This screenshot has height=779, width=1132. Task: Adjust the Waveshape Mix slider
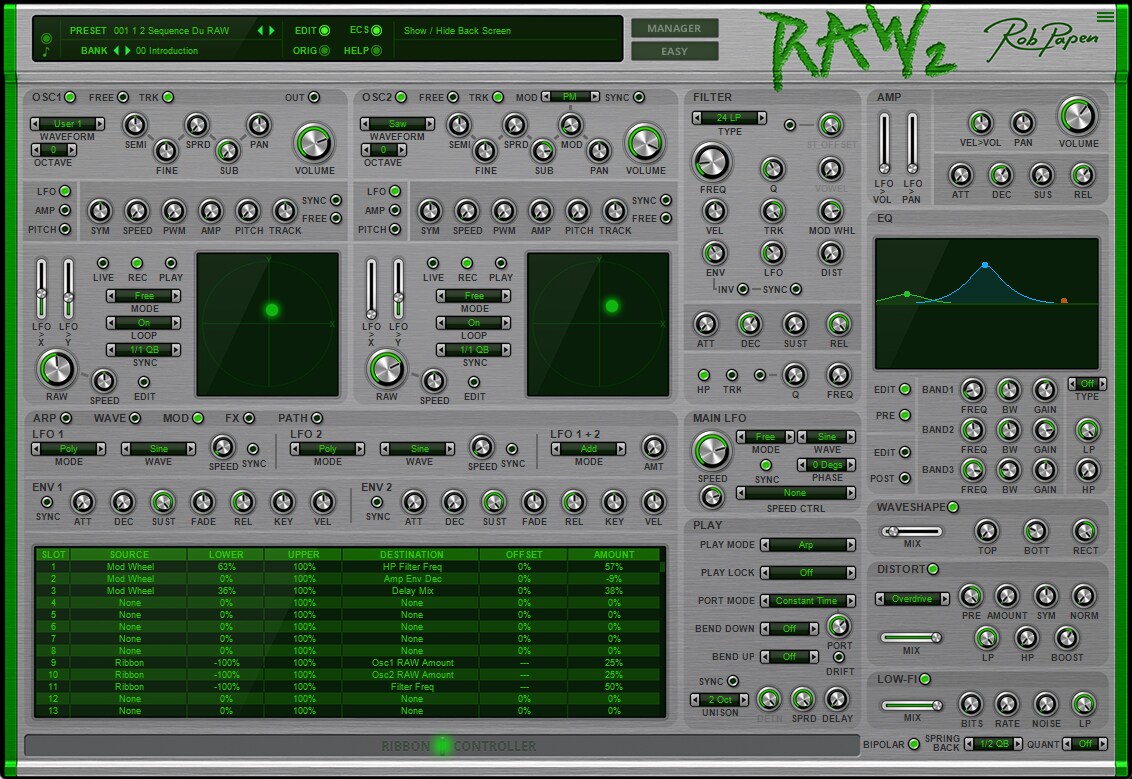click(x=911, y=531)
